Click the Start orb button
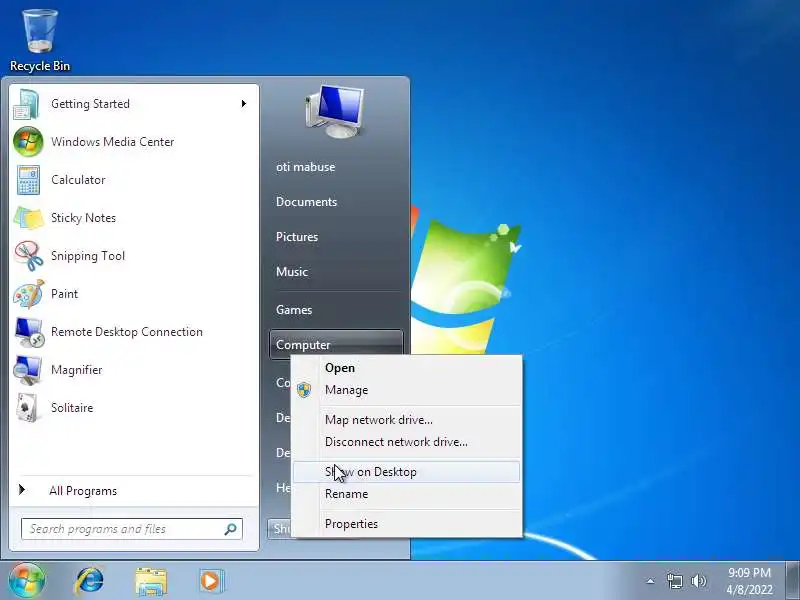800x600 pixels. point(27,580)
